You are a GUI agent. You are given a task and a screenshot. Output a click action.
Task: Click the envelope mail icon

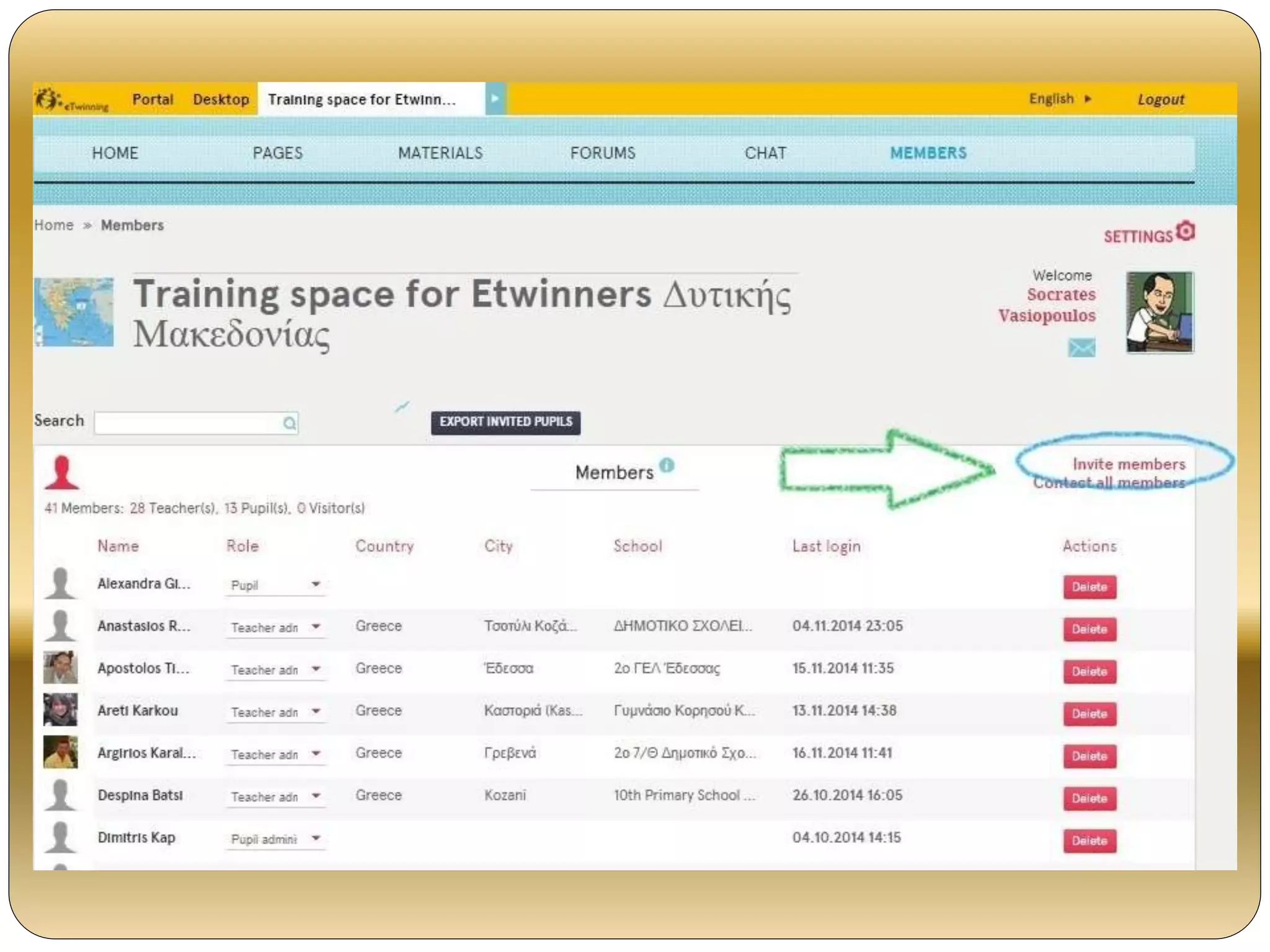[x=1081, y=348]
